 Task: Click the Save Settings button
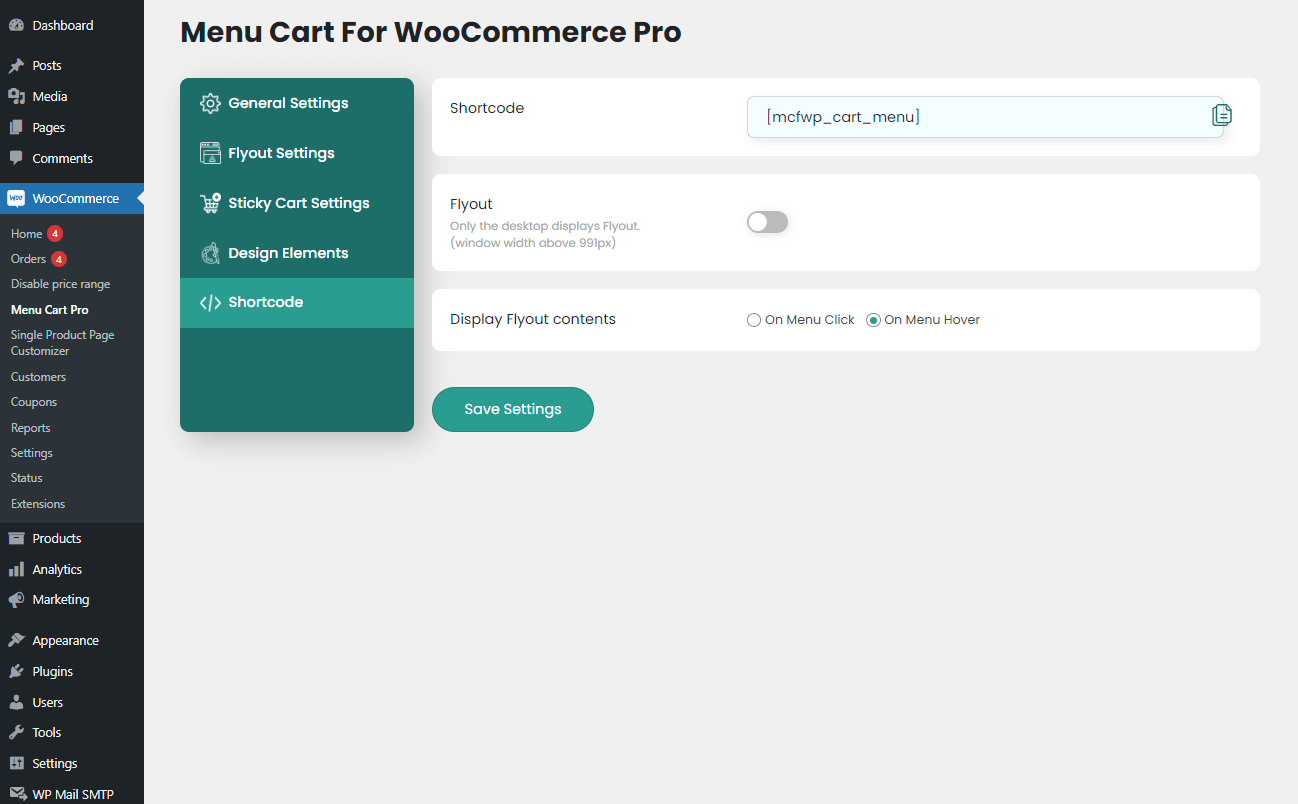[x=513, y=409]
